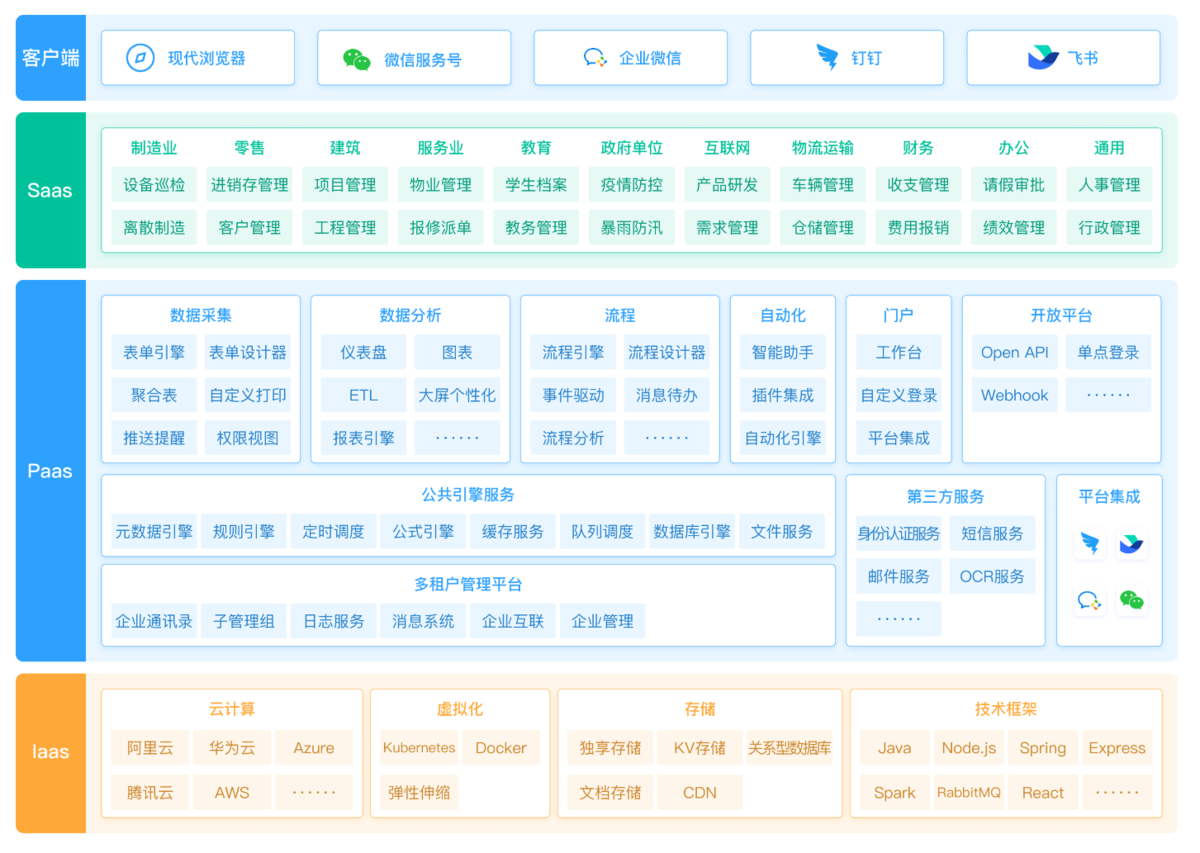Click the 飞书 logo in the 客户端 row

pyautogui.click(x=1043, y=58)
